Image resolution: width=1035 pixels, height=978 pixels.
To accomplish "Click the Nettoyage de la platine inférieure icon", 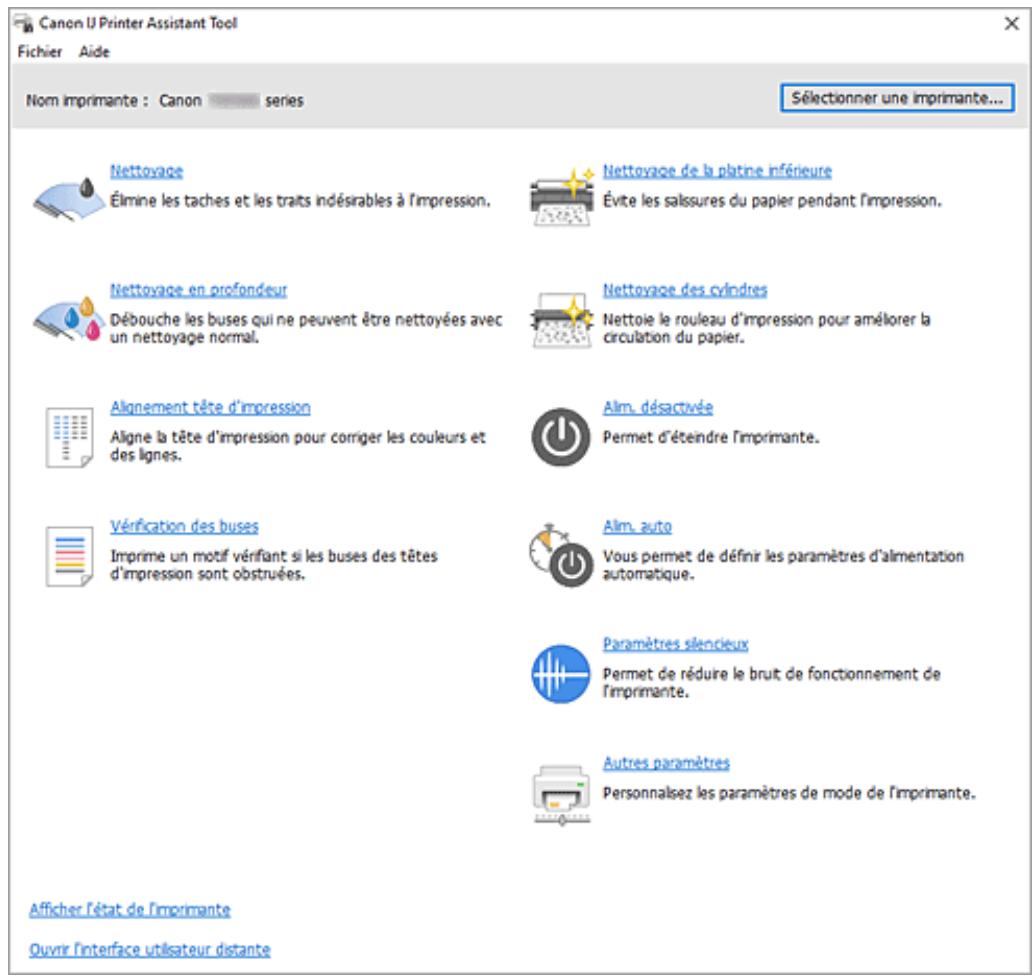I will 561,197.
